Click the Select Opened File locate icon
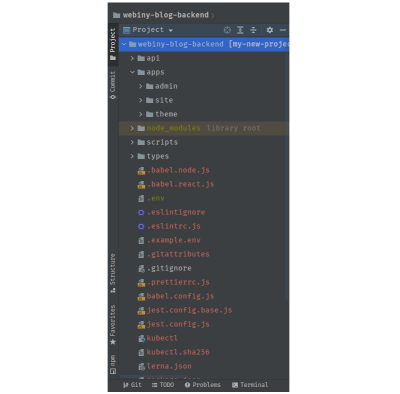 click(227, 30)
